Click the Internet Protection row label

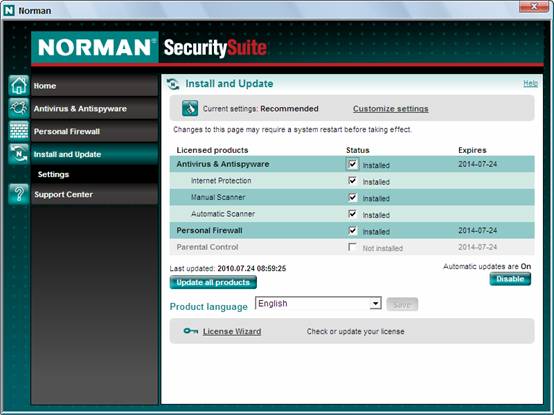[221, 180]
